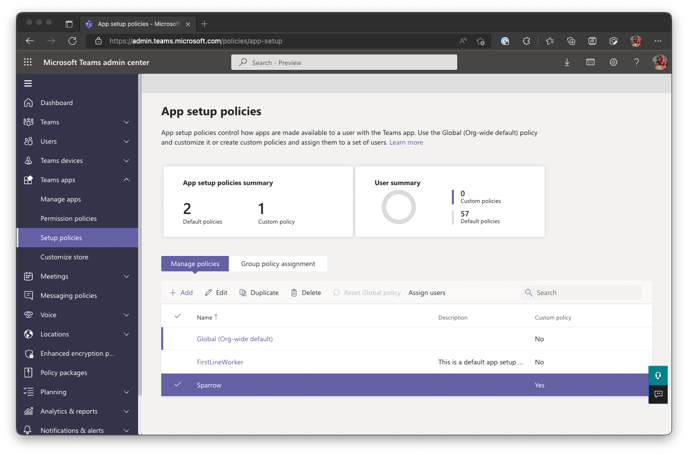Open Permission policies in sidebar

click(68, 219)
